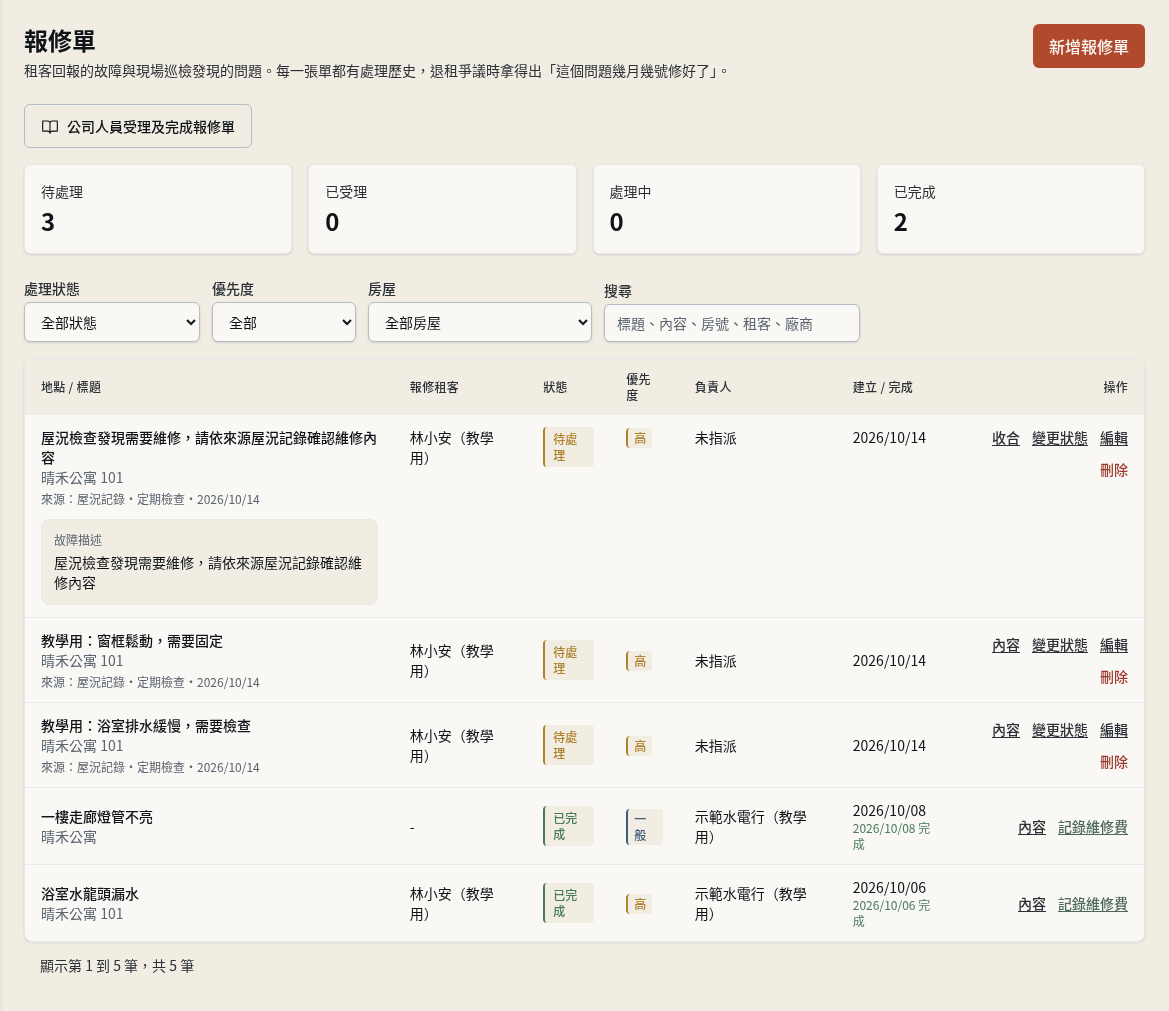Select the 已受理 summary card

[442, 210]
